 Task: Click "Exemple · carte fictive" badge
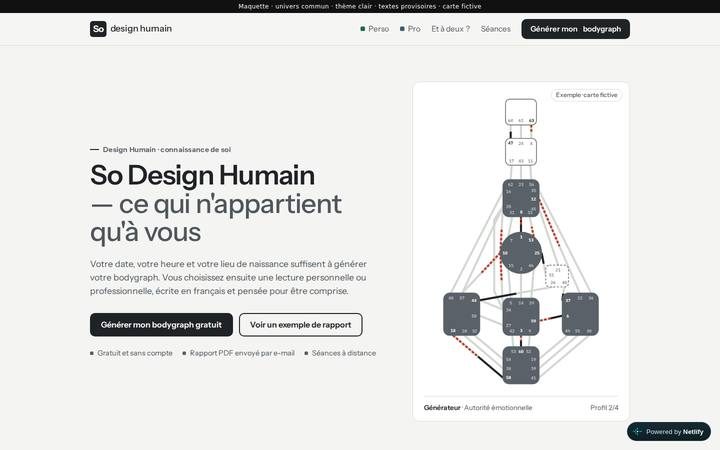click(586, 95)
